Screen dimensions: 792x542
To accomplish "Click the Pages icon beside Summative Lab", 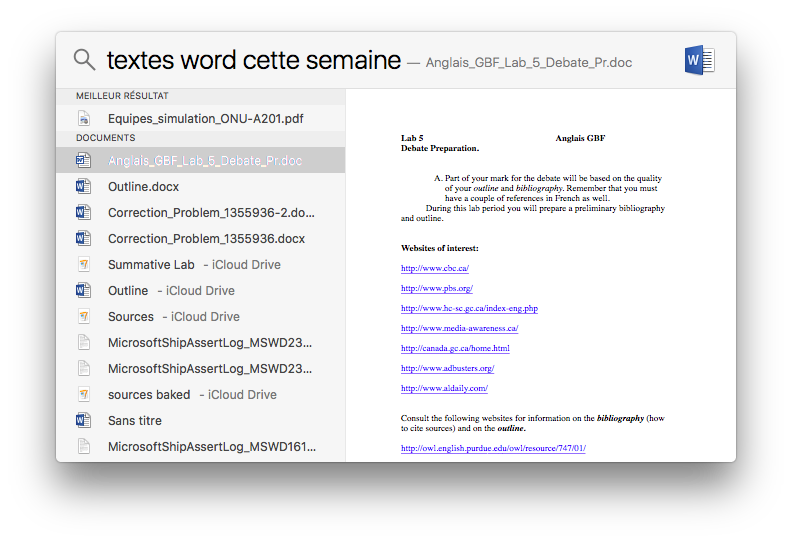I will (x=84, y=264).
